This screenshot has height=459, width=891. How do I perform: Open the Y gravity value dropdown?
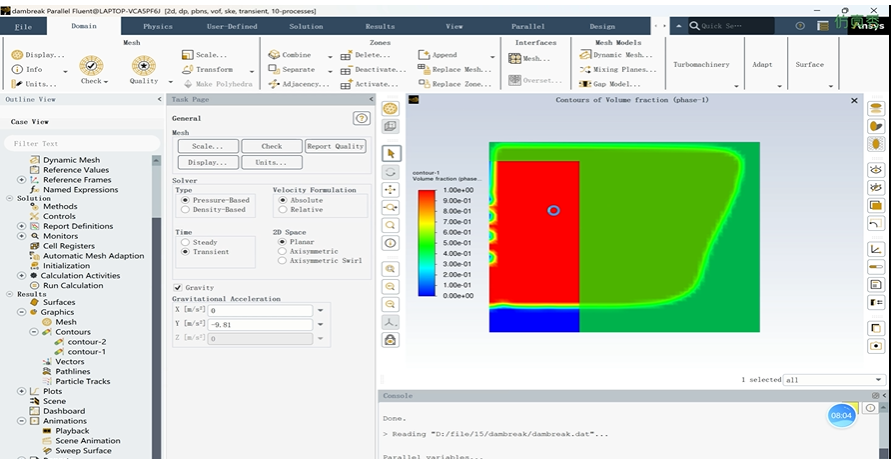320,324
